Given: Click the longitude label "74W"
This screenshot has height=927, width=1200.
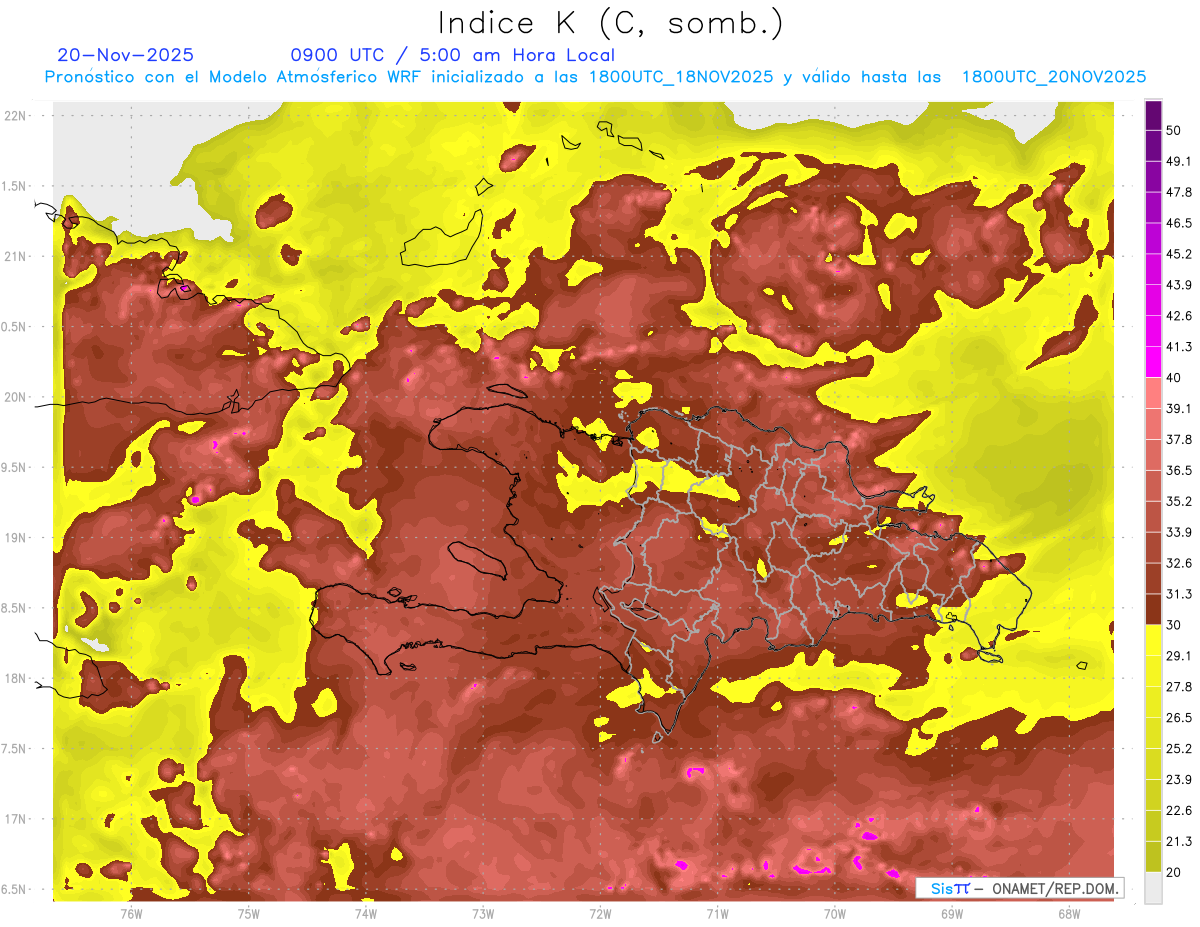Looking at the screenshot, I should point(365,914).
